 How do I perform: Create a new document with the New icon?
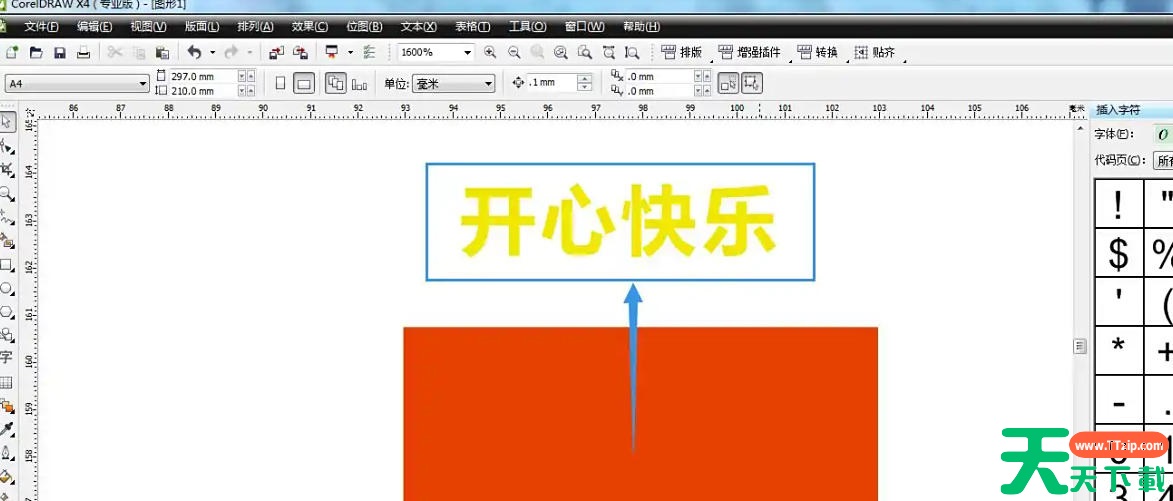coord(13,53)
